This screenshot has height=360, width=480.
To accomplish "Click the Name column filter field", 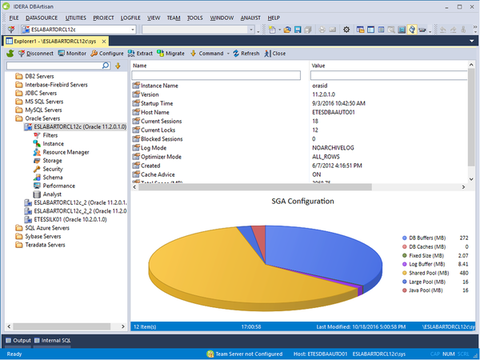I will point(216,75).
